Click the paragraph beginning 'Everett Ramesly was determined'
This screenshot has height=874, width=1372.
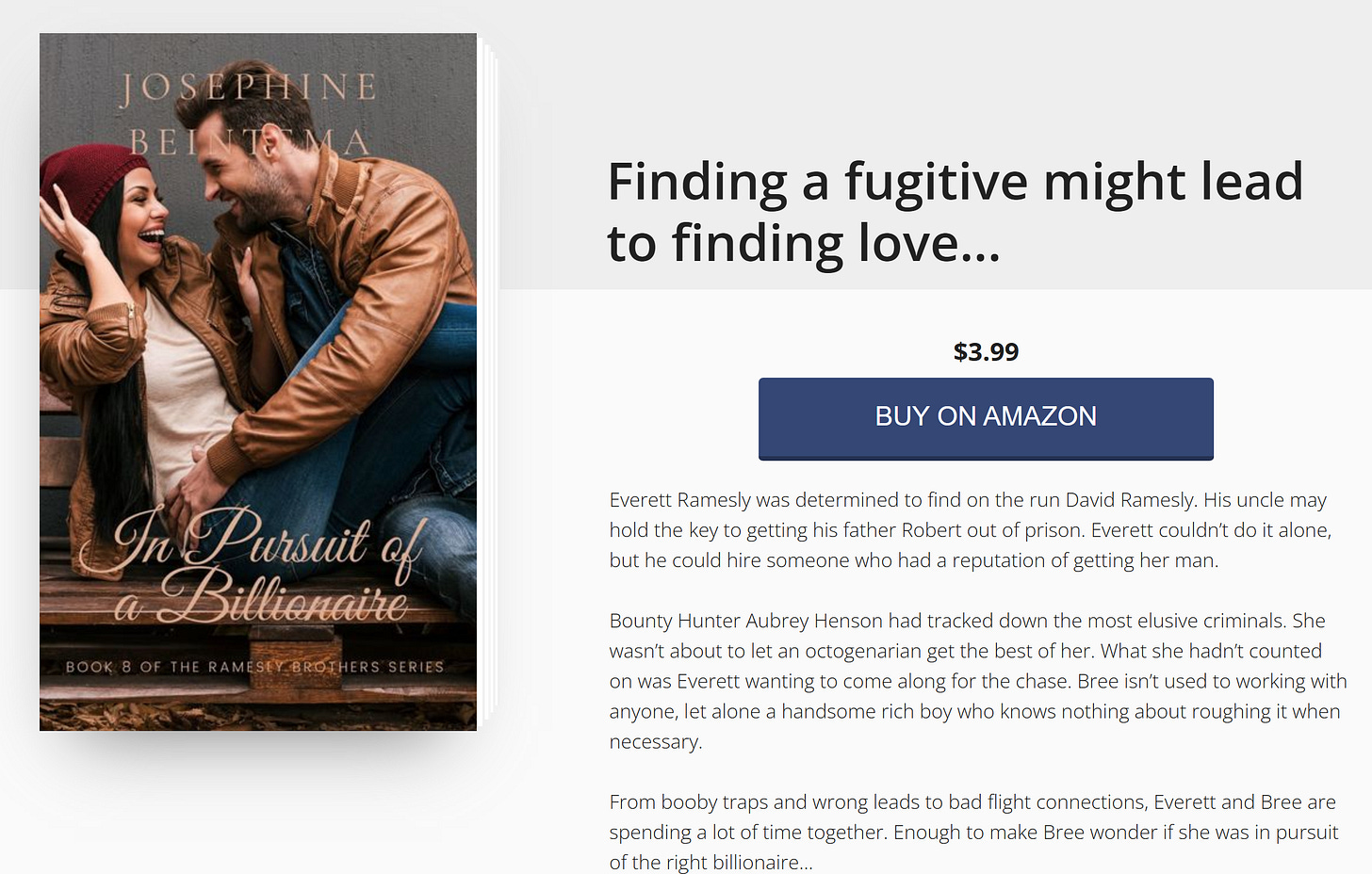click(x=971, y=530)
